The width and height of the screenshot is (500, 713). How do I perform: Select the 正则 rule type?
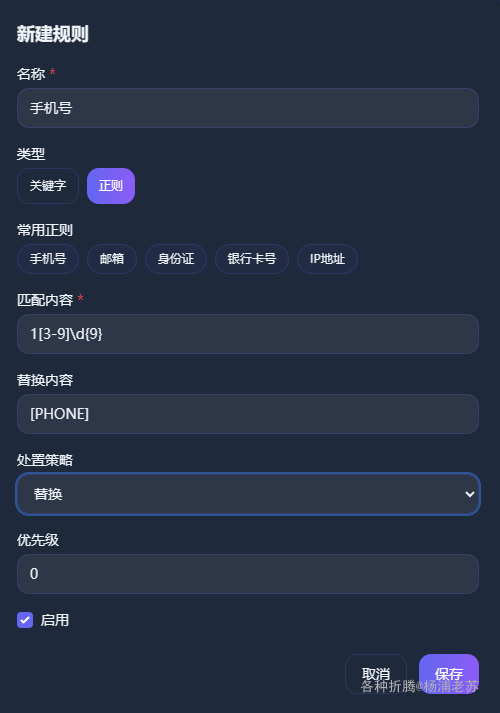pos(111,186)
